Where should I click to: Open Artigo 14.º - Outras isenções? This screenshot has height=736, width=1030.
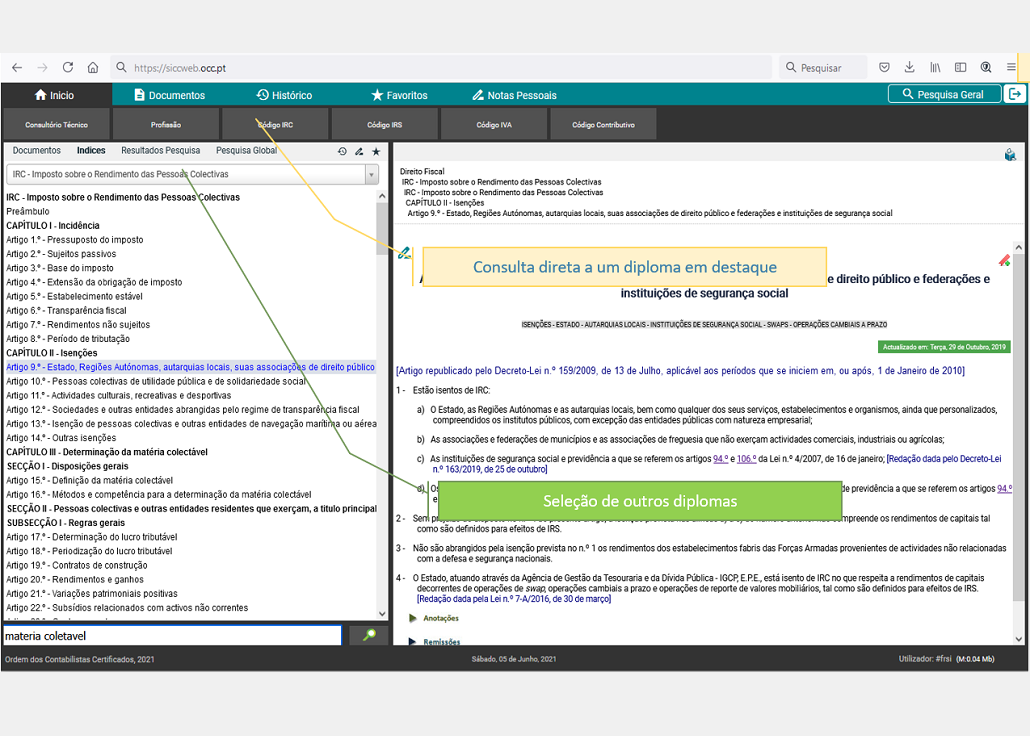[x=61, y=438]
